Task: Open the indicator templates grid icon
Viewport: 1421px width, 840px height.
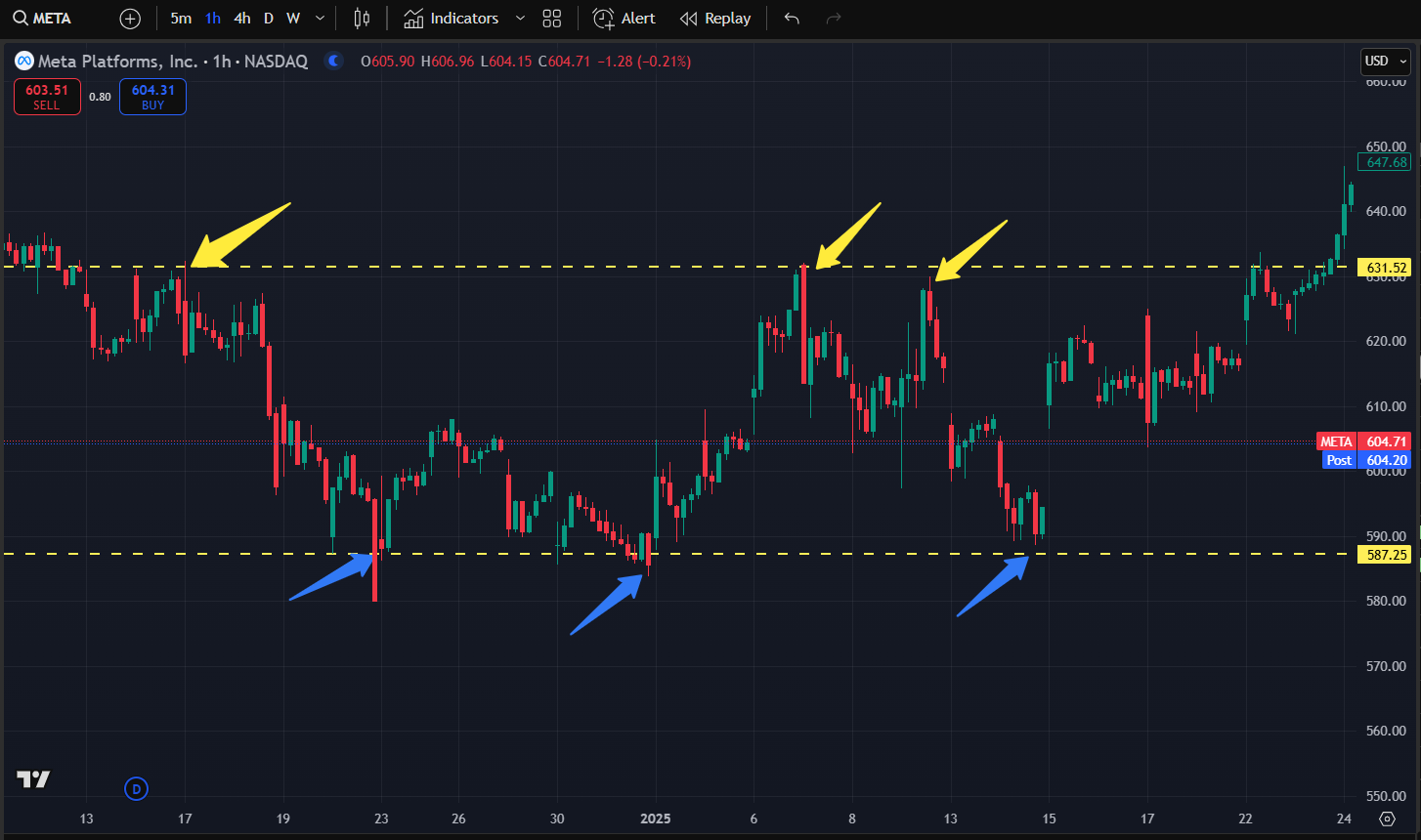Action: [552, 19]
